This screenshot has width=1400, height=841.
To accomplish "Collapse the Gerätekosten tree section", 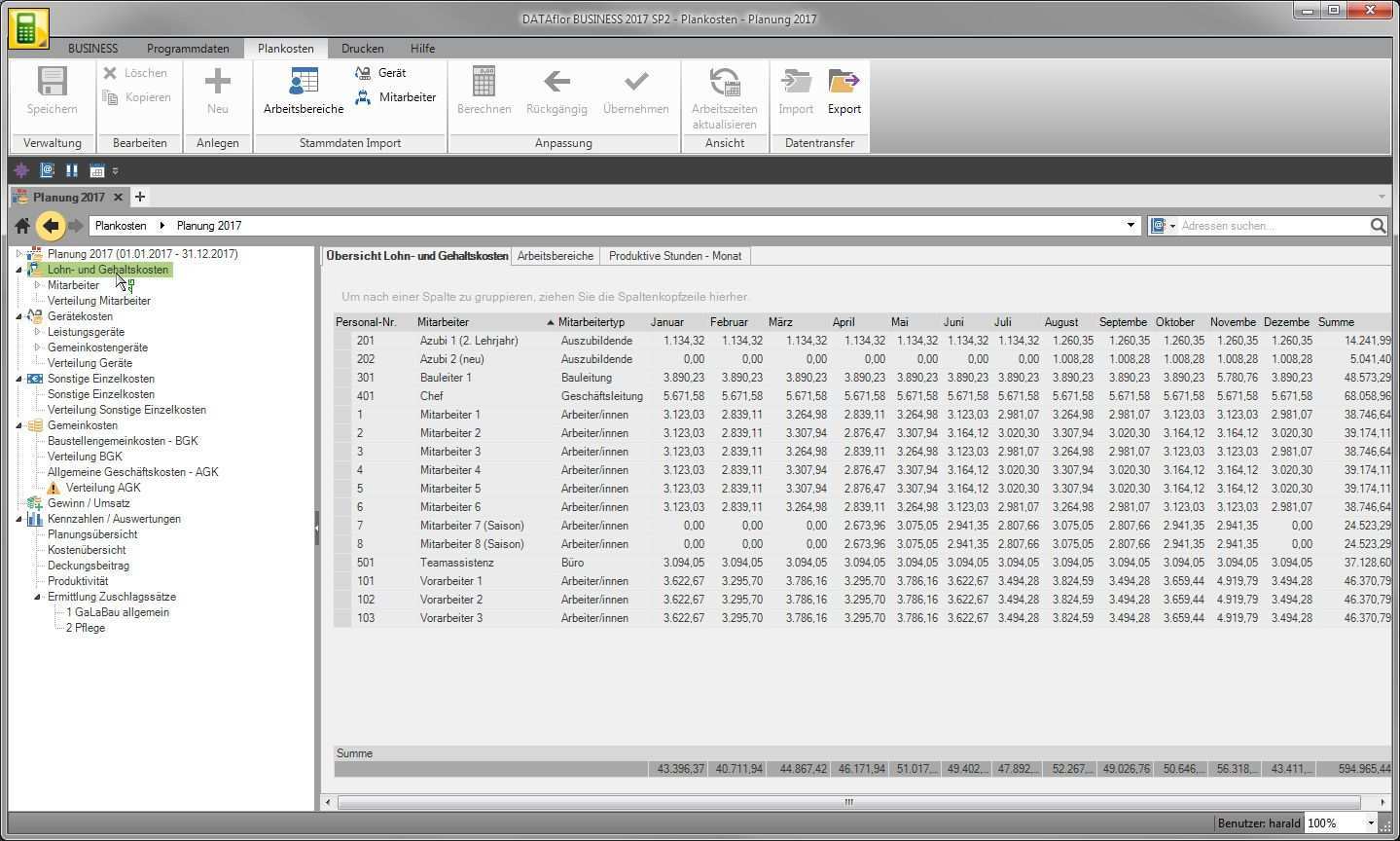I will [x=19, y=316].
